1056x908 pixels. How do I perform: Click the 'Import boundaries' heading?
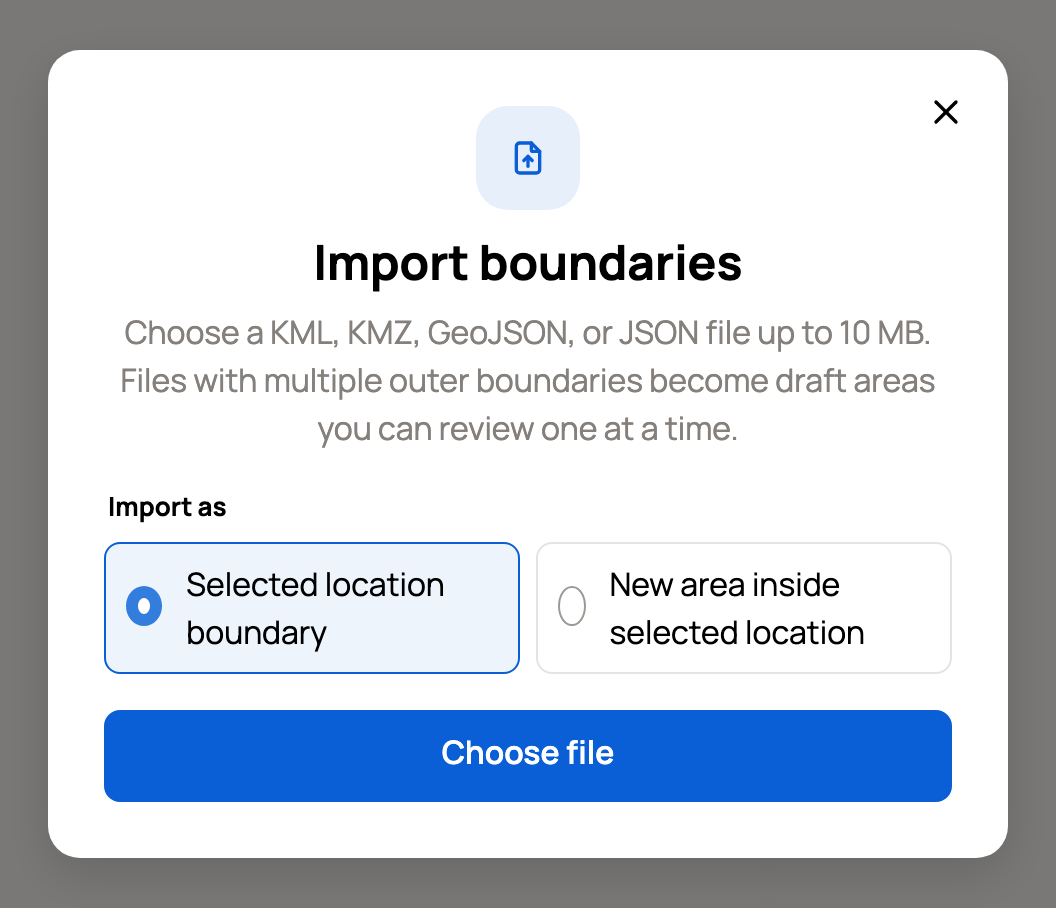[x=528, y=263]
